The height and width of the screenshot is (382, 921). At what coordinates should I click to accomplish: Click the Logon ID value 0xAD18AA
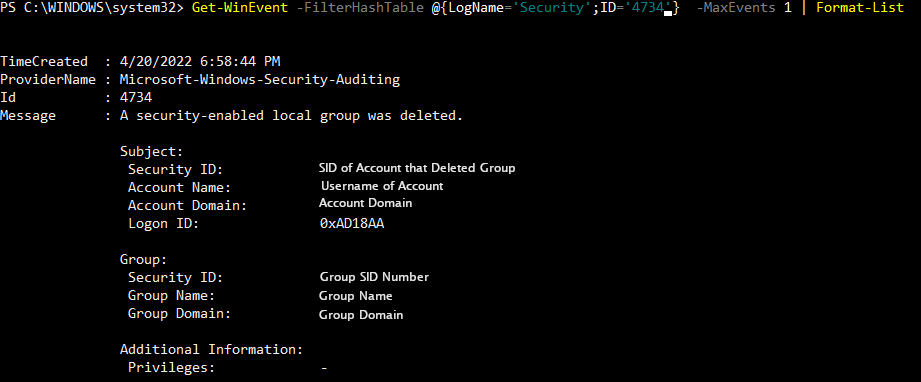coord(352,223)
